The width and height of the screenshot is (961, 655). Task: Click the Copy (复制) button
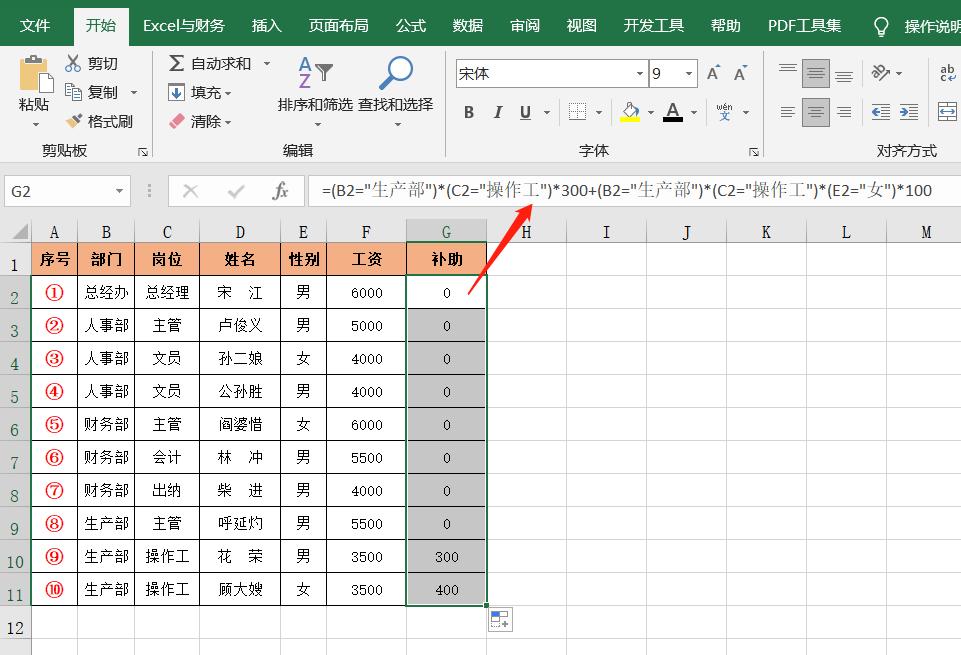pyautogui.click(x=93, y=92)
